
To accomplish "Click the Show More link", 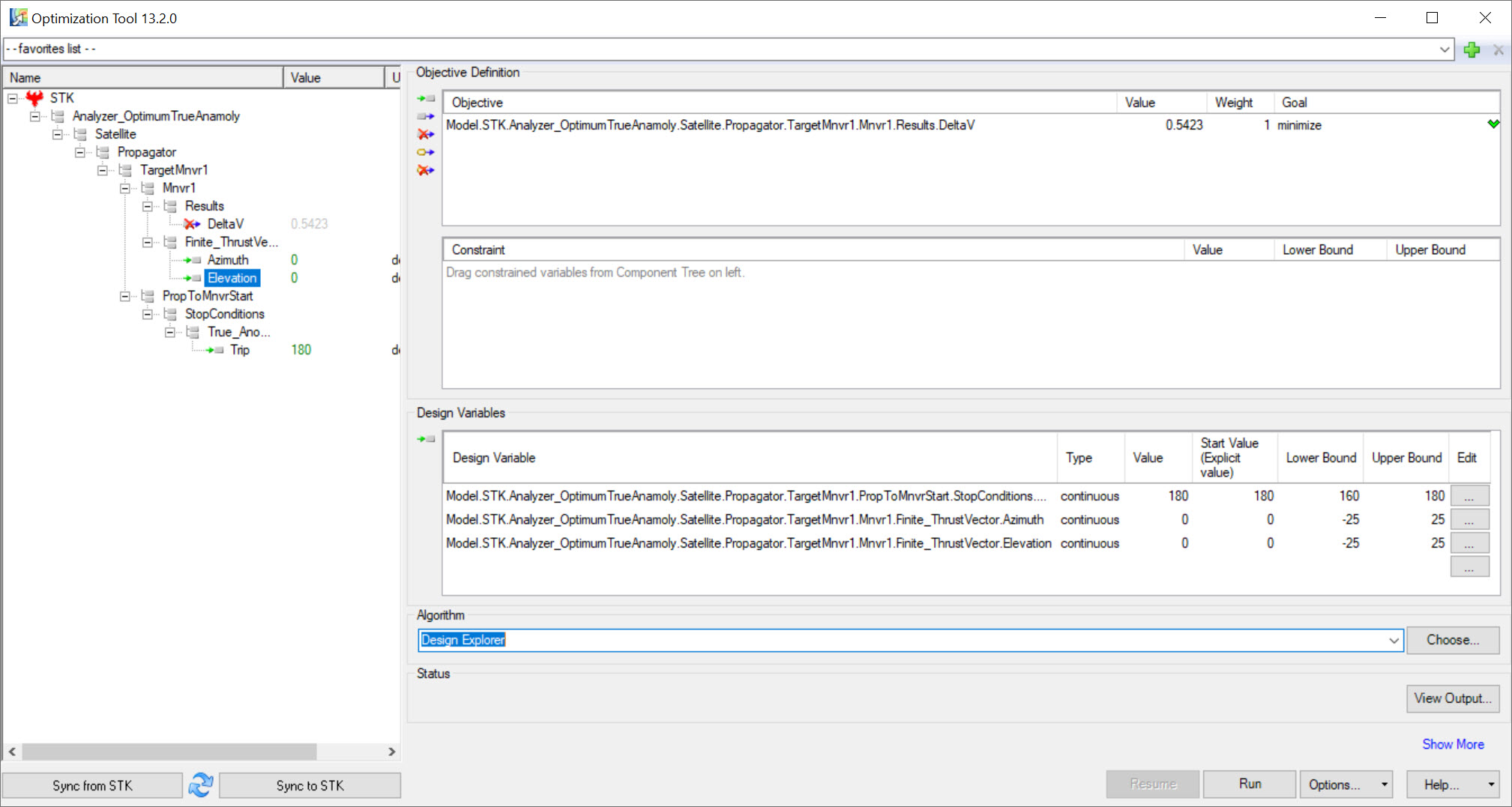I will click(1453, 744).
